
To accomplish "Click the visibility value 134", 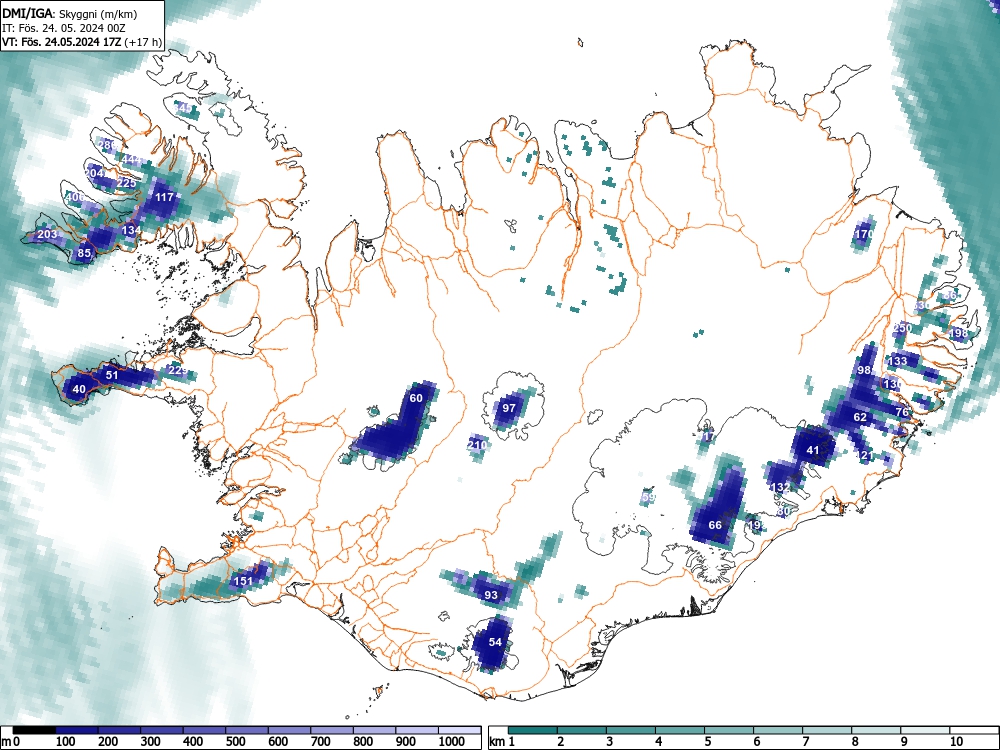I will [x=131, y=230].
